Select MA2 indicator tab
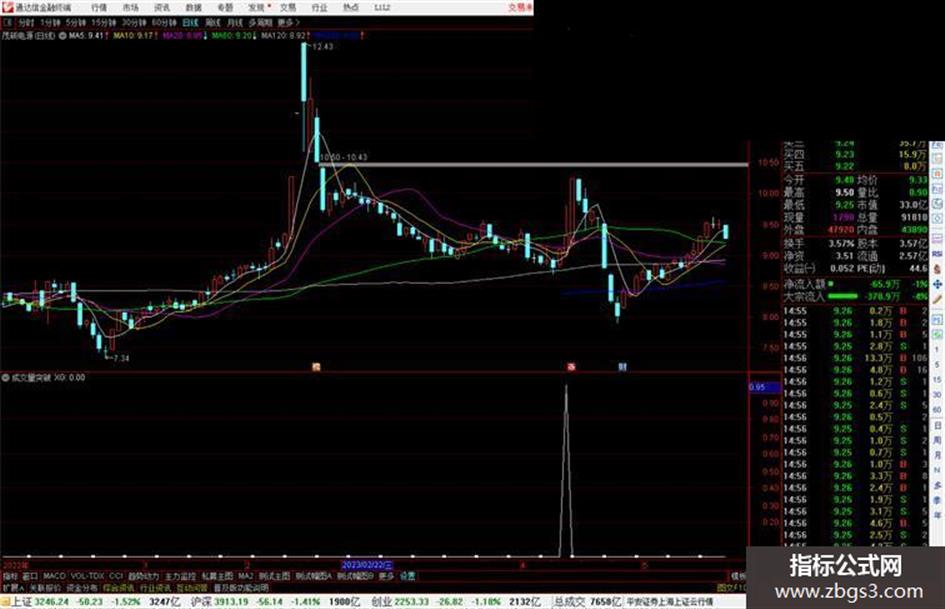This screenshot has width=945, height=609. pyautogui.click(x=245, y=576)
